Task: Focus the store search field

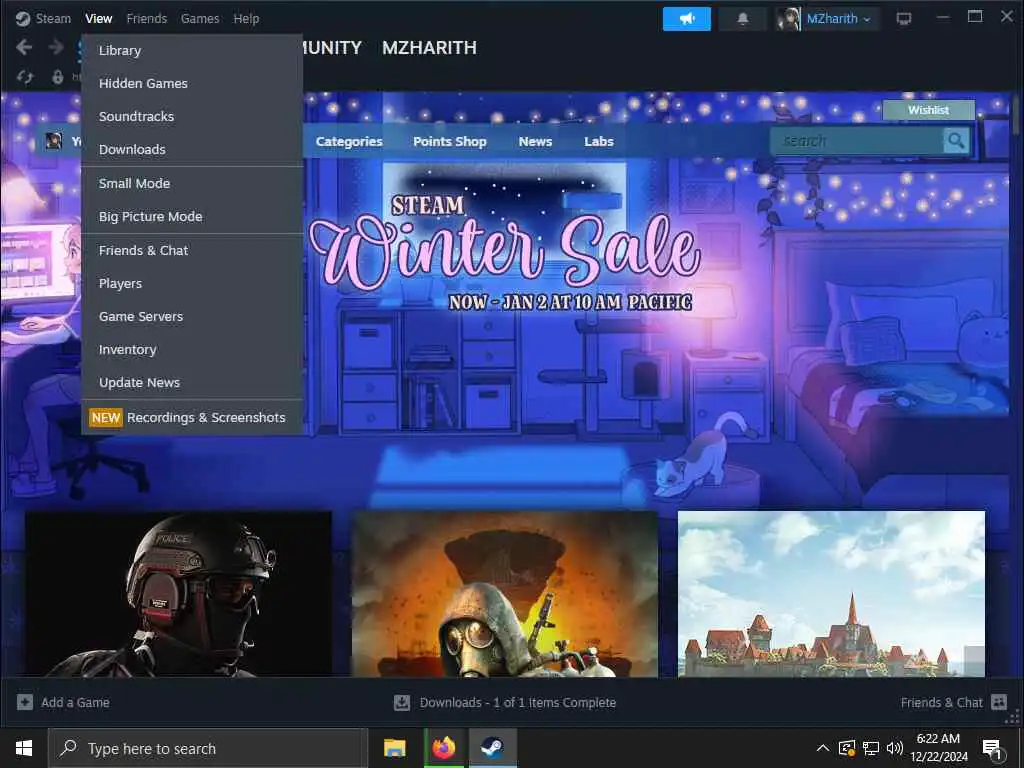Action: tap(856, 140)
